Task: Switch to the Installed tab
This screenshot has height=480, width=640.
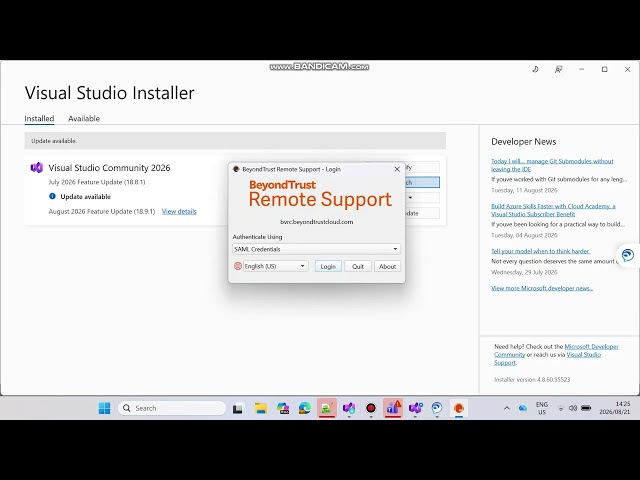Action: [x=39, y=118]
